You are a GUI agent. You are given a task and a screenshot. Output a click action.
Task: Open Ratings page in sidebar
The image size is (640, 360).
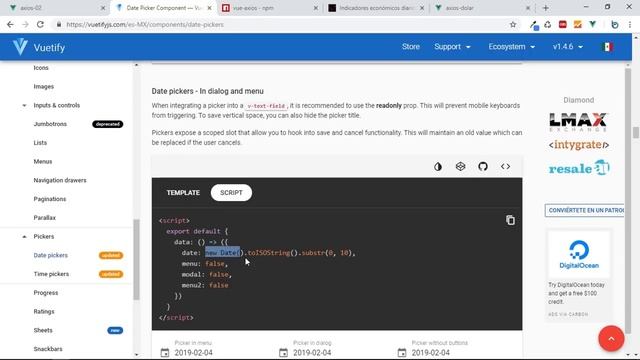click(44, 312)
